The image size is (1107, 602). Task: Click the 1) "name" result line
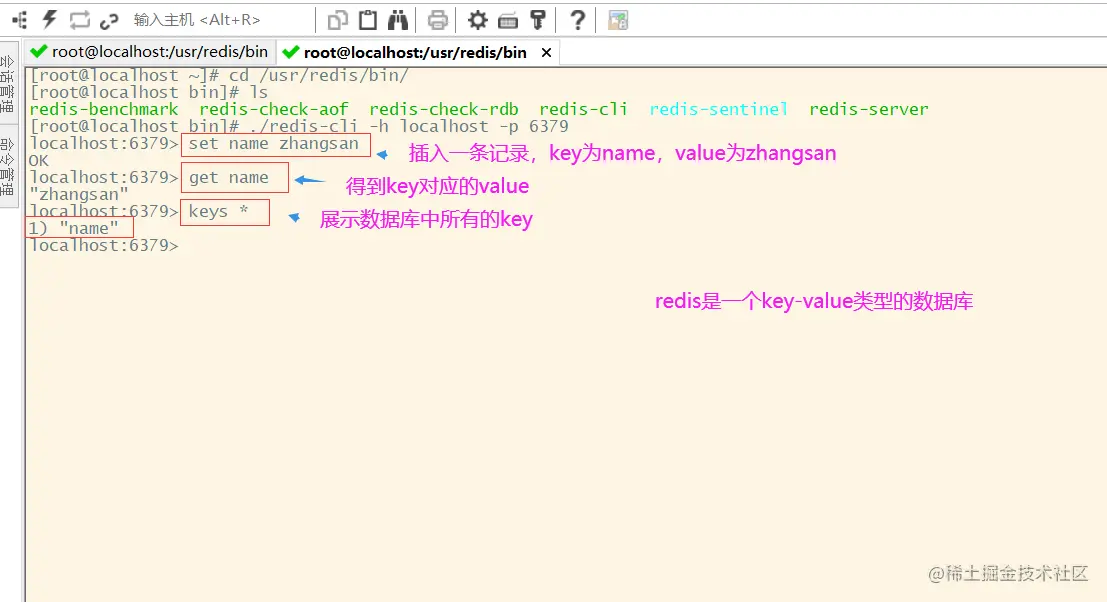73,229
